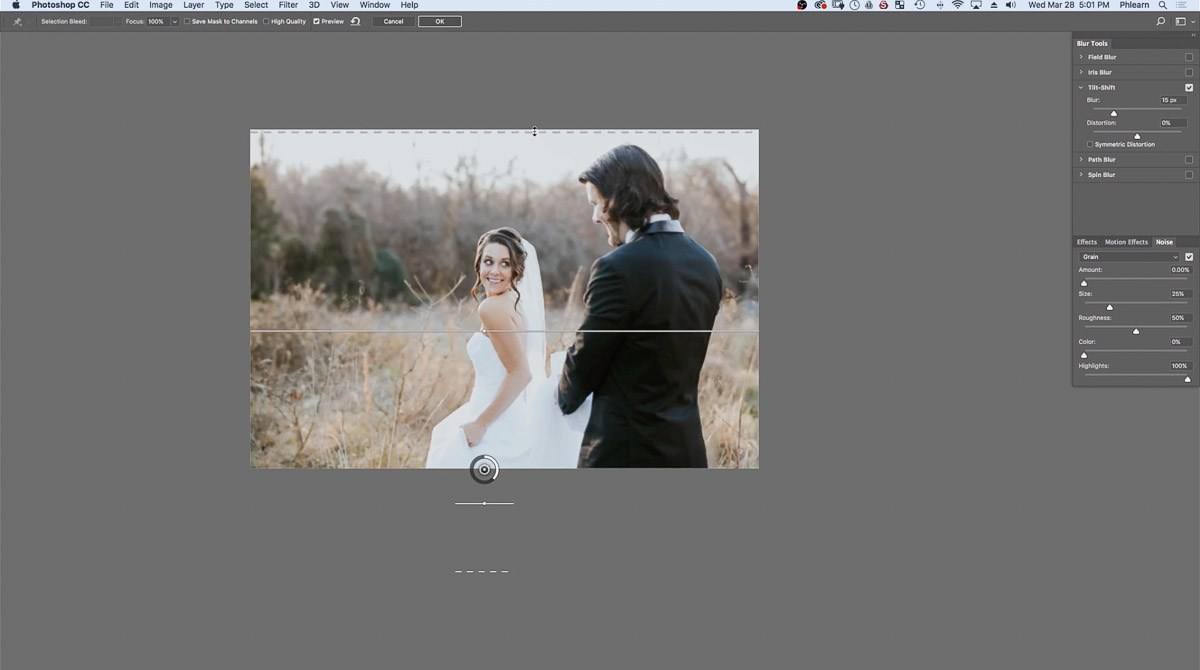This screenshot has width=1200, height=670.
Task: Click the OK button
Action: 440,21
